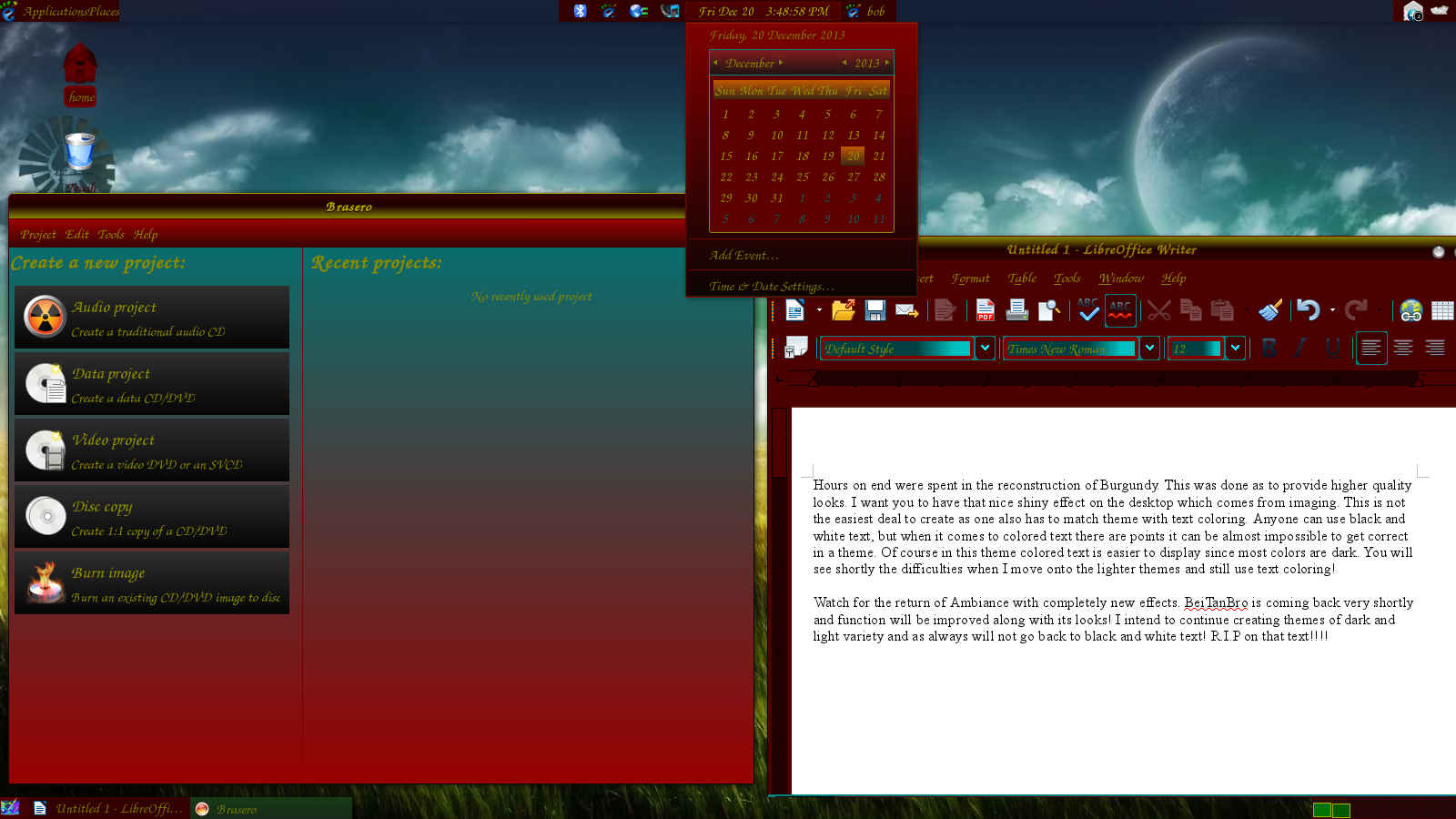Click the Cut scissors icon
Image resolution: width=1456 pixels, height=819 pixels.
1159,310
